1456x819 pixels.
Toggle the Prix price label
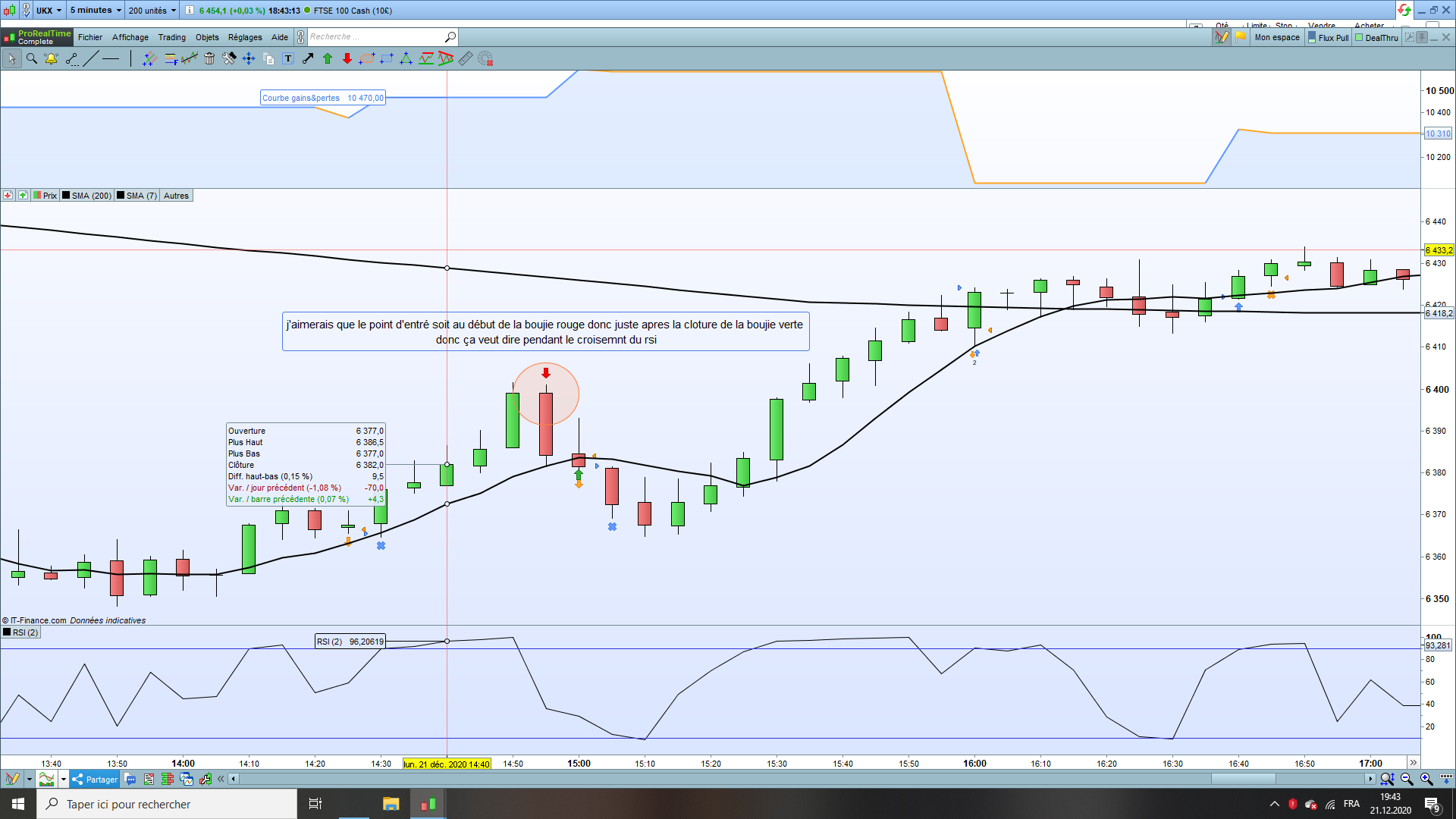pos(45,196)
